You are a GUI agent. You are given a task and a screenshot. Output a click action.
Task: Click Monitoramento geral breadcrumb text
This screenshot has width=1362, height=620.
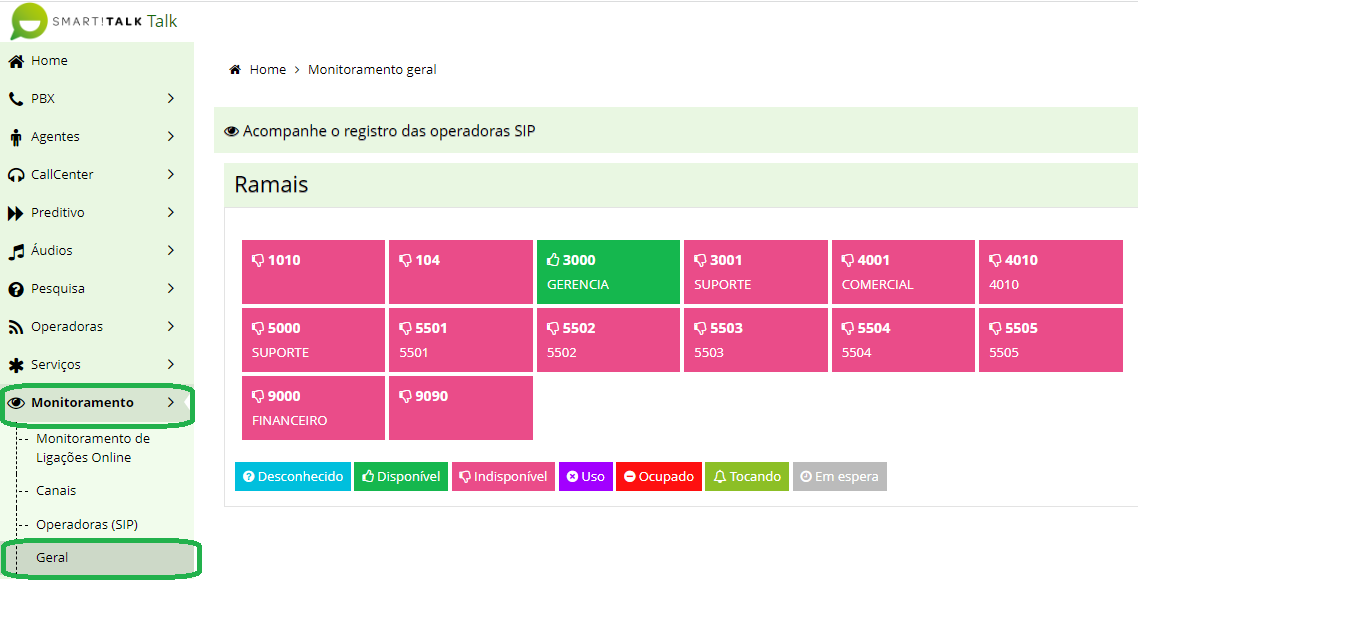tap(372, 70)
